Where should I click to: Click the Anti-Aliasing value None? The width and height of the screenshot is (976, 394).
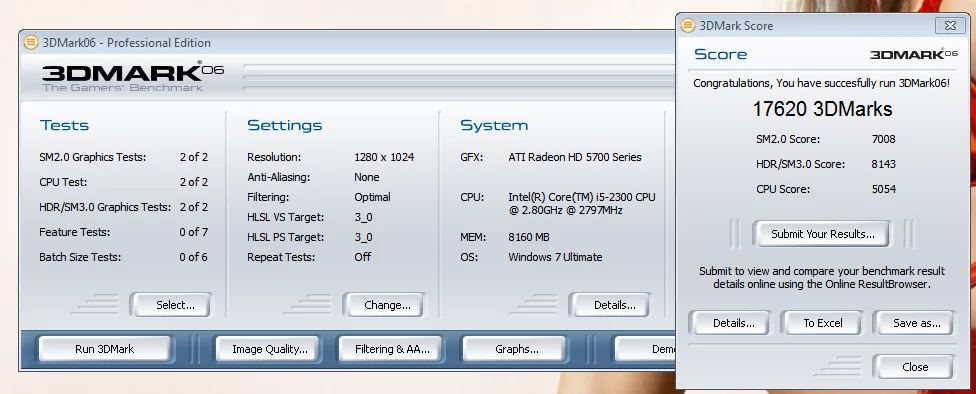click(367, 177)
